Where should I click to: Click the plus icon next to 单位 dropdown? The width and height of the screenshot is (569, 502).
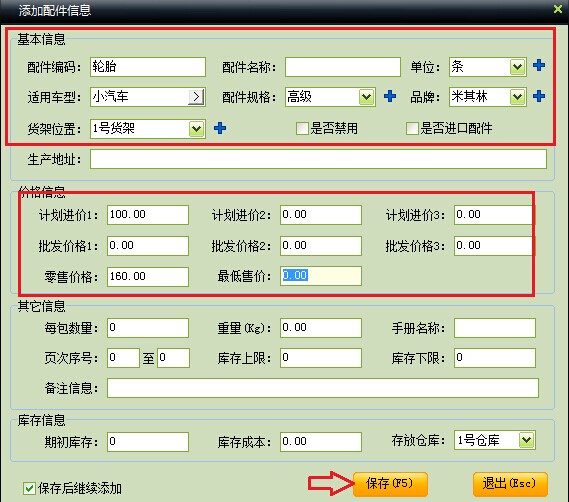click(x=539, y=65)
